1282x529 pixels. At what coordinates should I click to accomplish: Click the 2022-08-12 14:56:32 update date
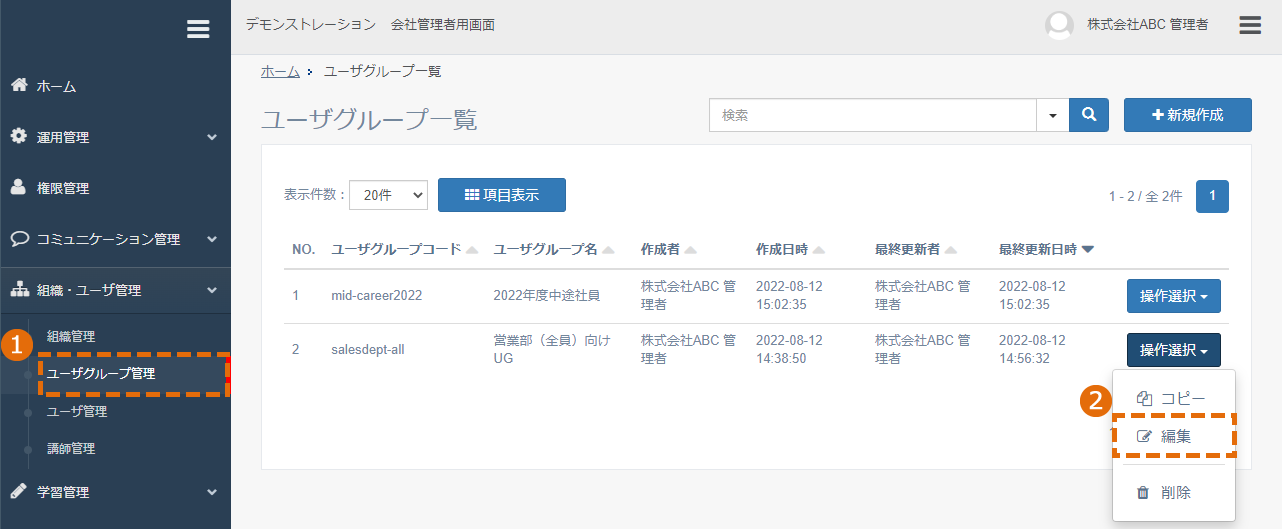(x=1032, y=349)
